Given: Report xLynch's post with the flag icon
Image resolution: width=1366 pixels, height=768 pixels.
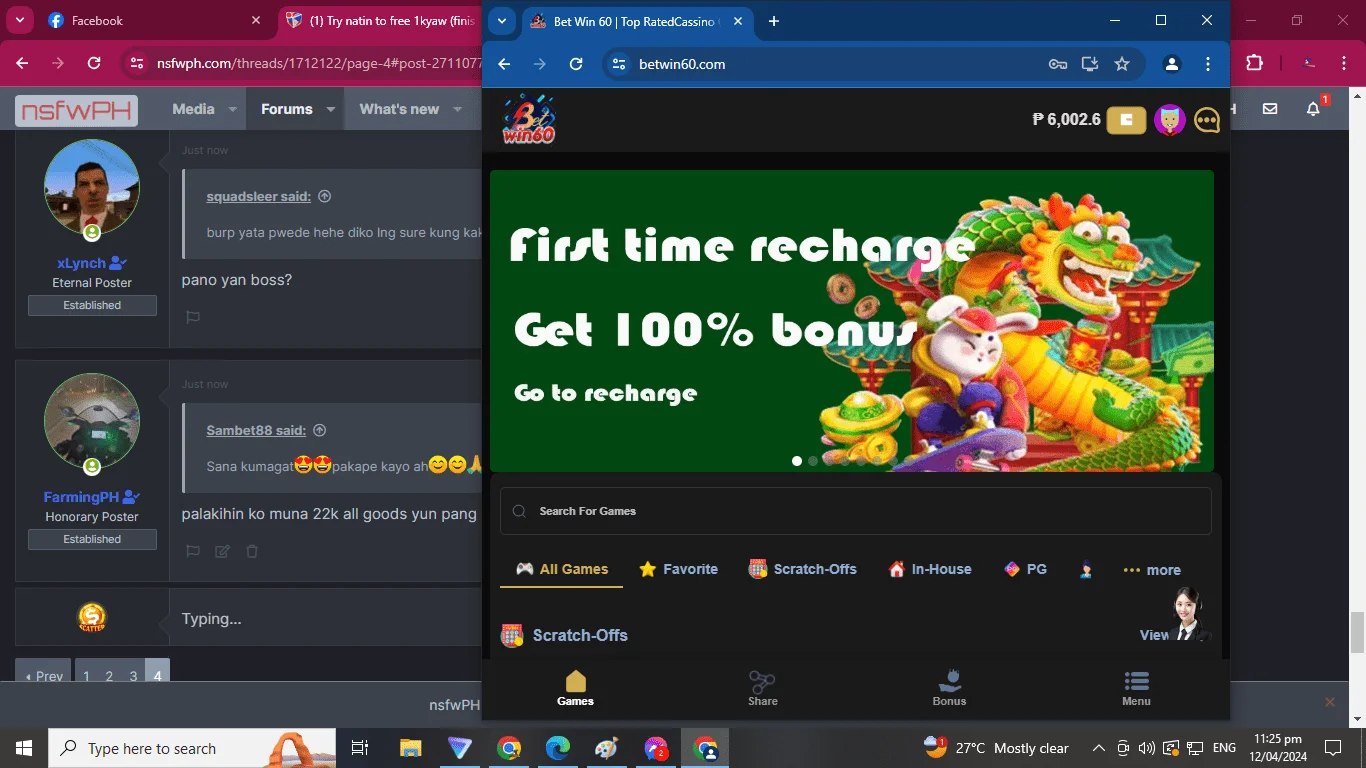Looking at the screenshot, I should (193, 317).
